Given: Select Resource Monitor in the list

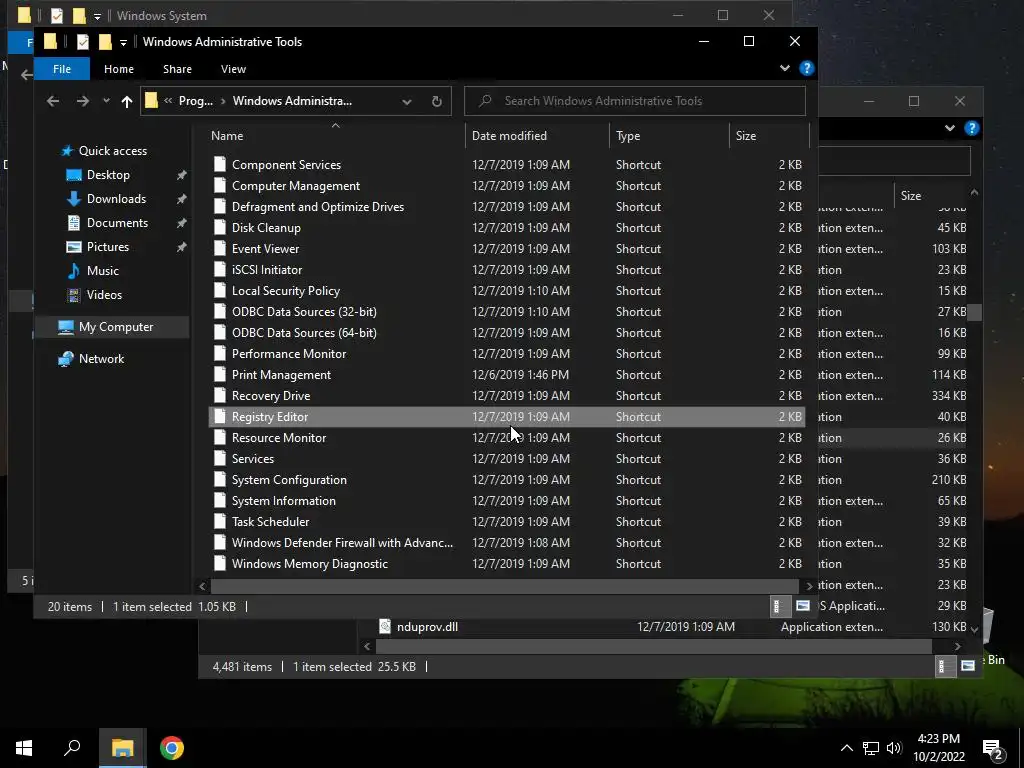Looking at the screenshot, I should click(x=507, y=438).
